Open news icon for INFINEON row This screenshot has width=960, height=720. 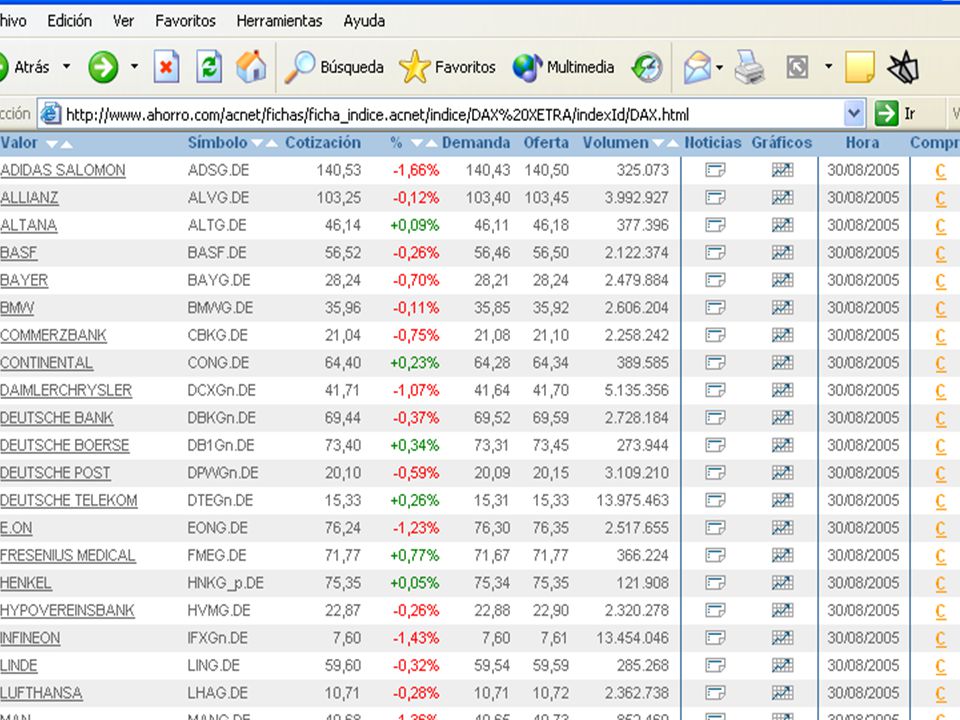(715, 638)
